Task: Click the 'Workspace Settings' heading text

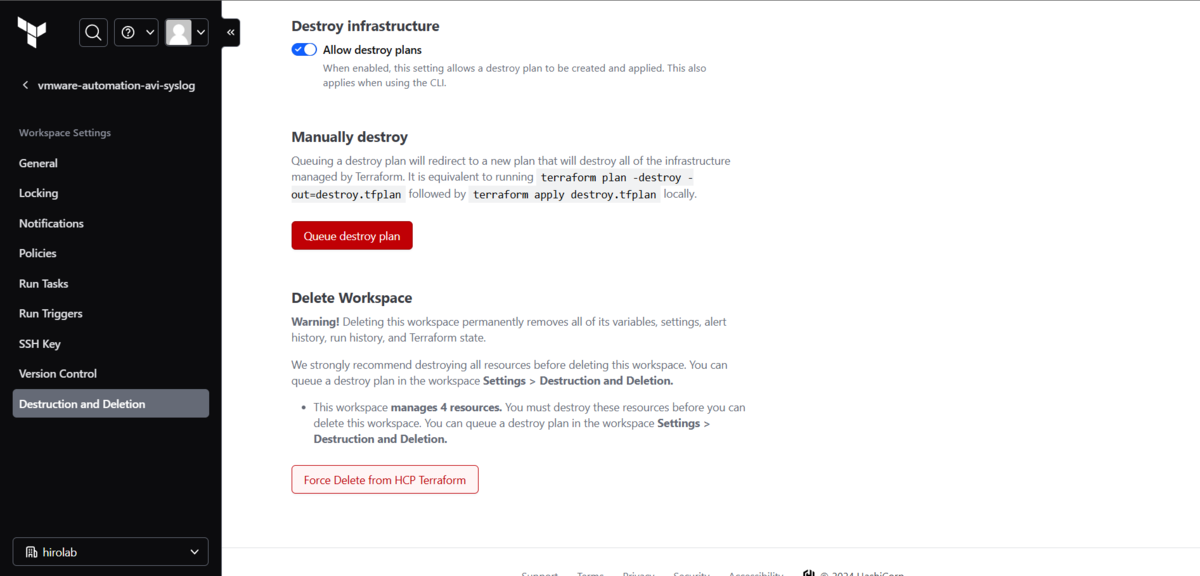Action: (65, 133)
